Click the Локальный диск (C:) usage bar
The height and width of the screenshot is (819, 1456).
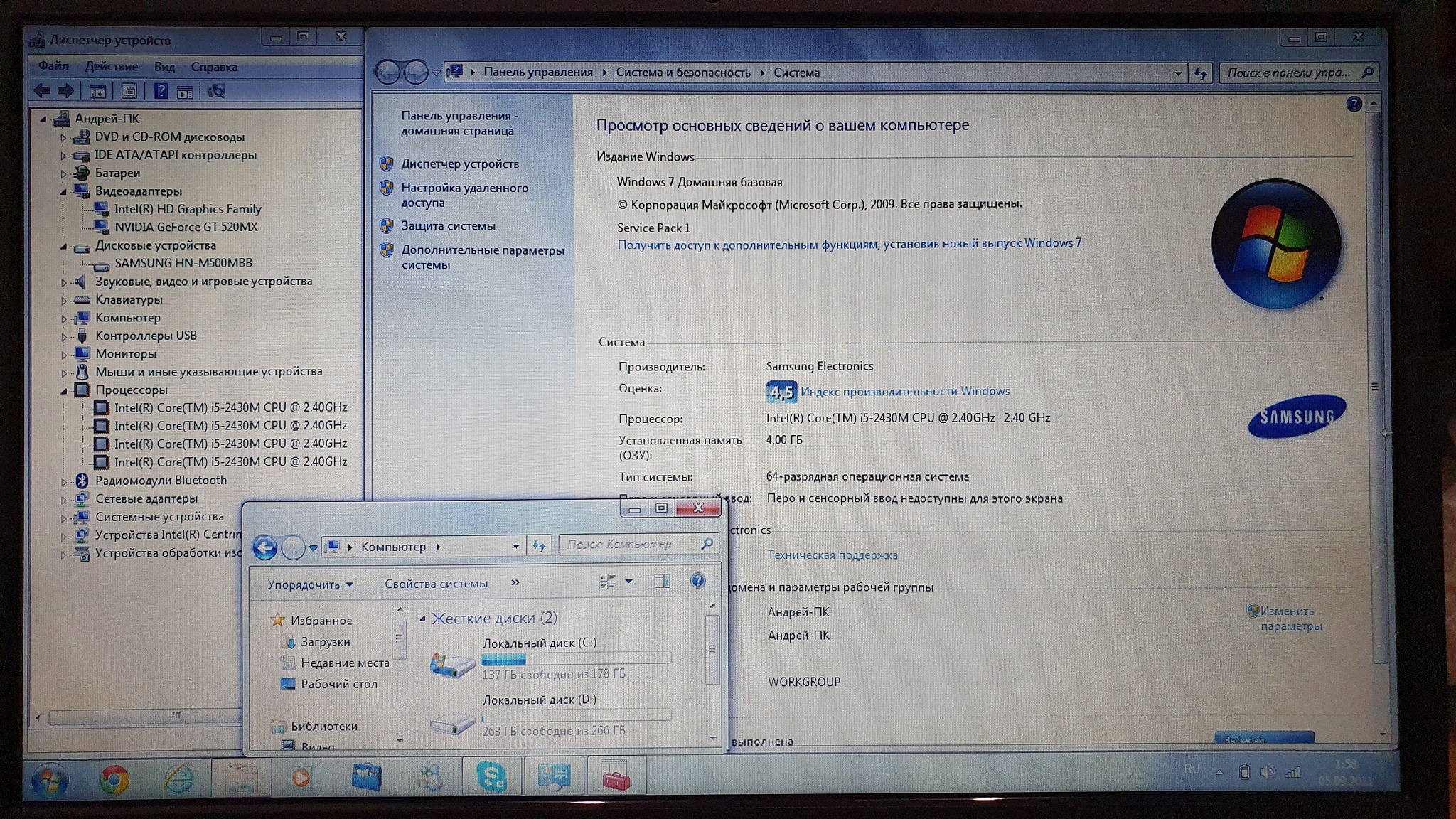click(x=576, y=659)
